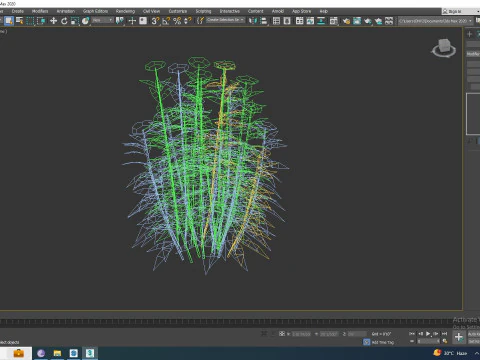Open the Rendering menu
The width and height of the screenshot is (480, 360).
(x=125, y=11)
